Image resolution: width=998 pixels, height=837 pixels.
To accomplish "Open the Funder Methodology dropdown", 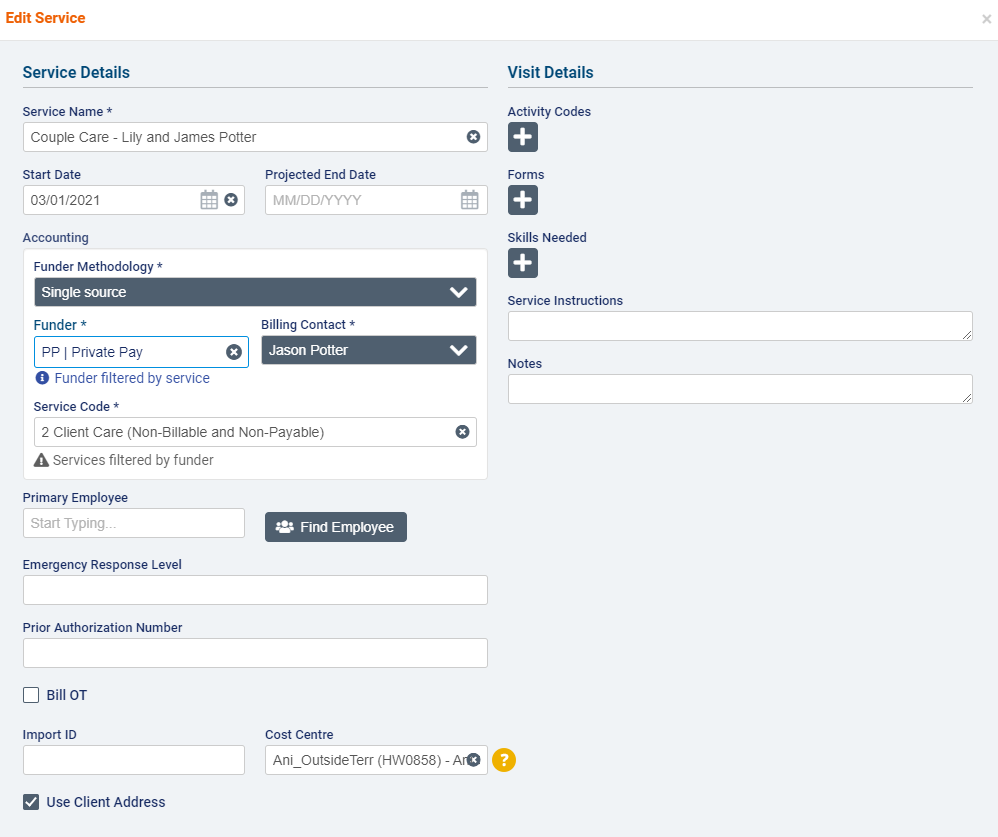I will tap(255, 291).
